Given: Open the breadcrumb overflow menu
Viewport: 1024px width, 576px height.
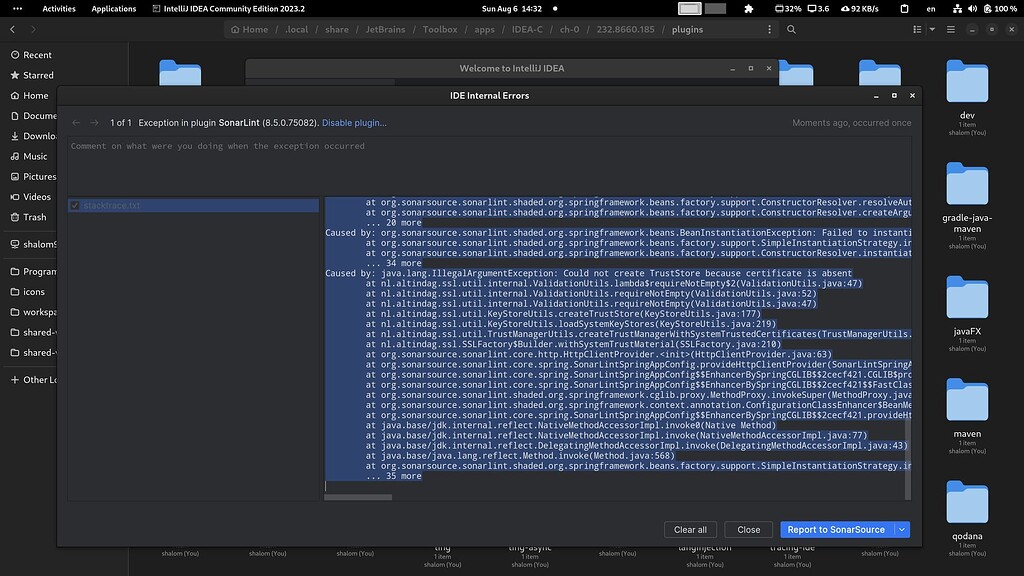Looking at the screenshot, I should 772,29.
